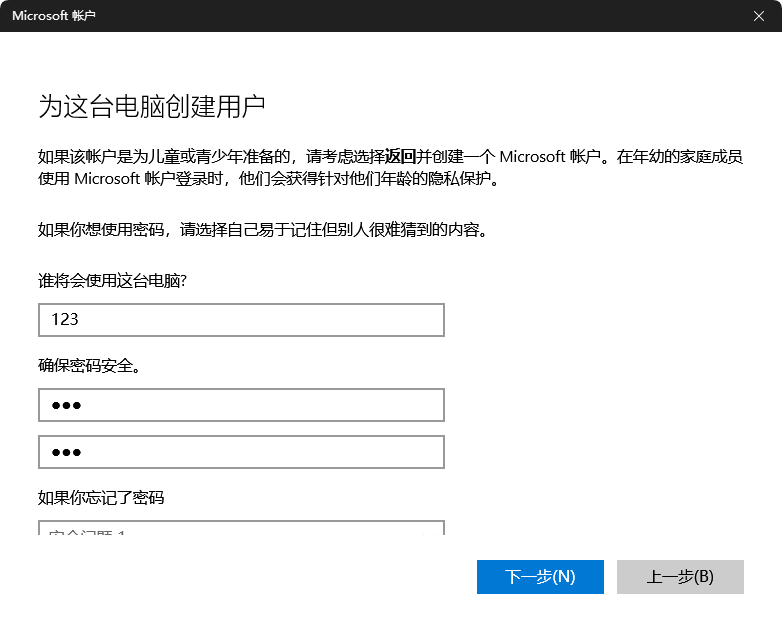Click the 如果你忘记了密码 label
Screen dimensions: 782x630
click(101, 497)
